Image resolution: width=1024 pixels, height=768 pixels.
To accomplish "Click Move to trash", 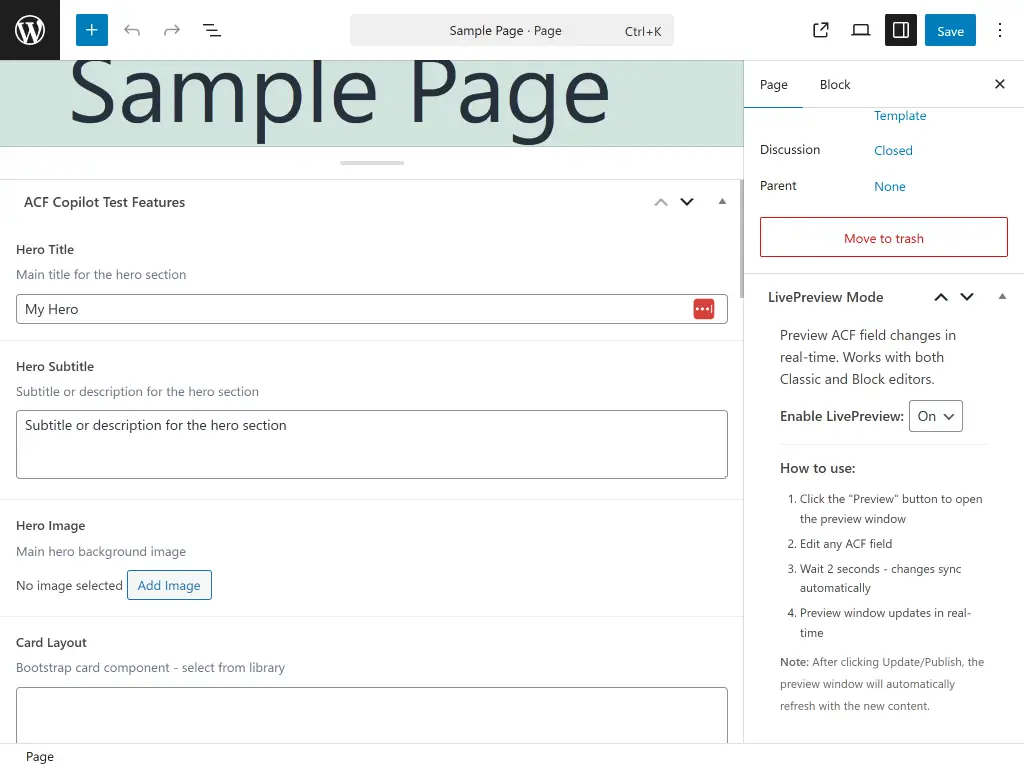I will pyautogui.click(x=883, y=237).
